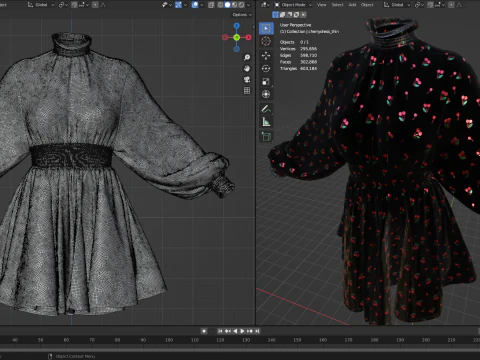This screenshot has width=480, height=360.
Task: Open snapping options dropdown in left header
Action: [84, 5]
